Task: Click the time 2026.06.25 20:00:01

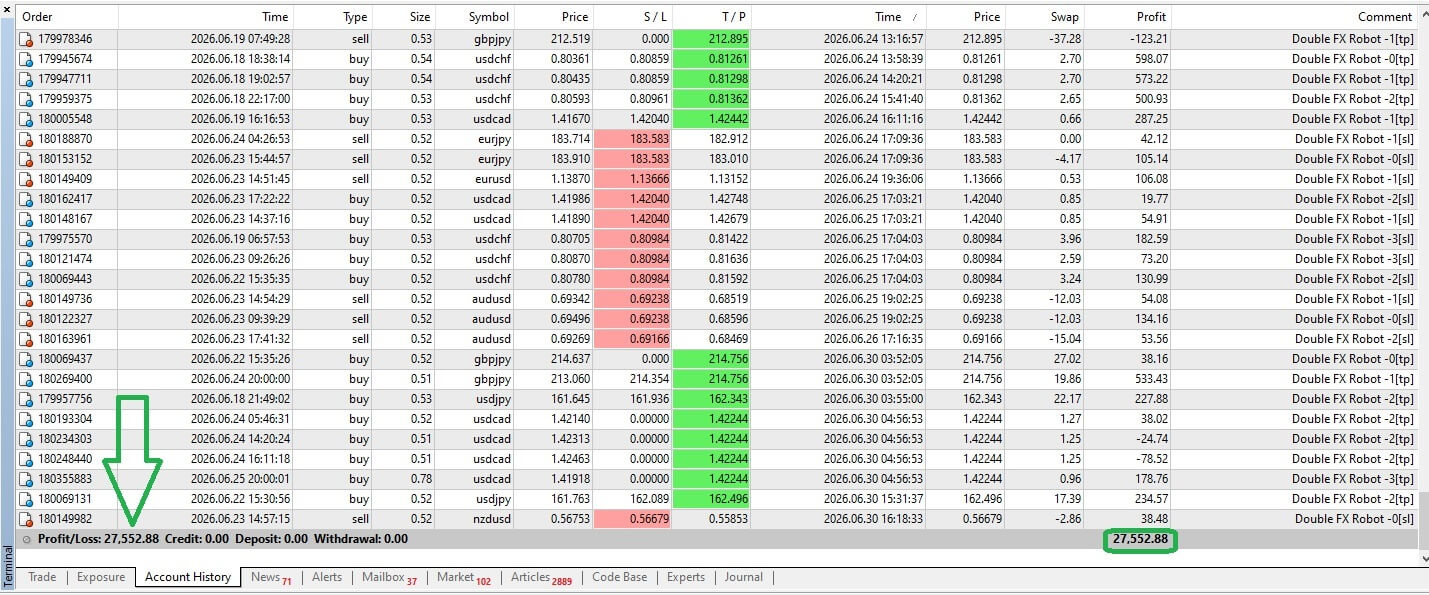Action: (x=240, y=479)
